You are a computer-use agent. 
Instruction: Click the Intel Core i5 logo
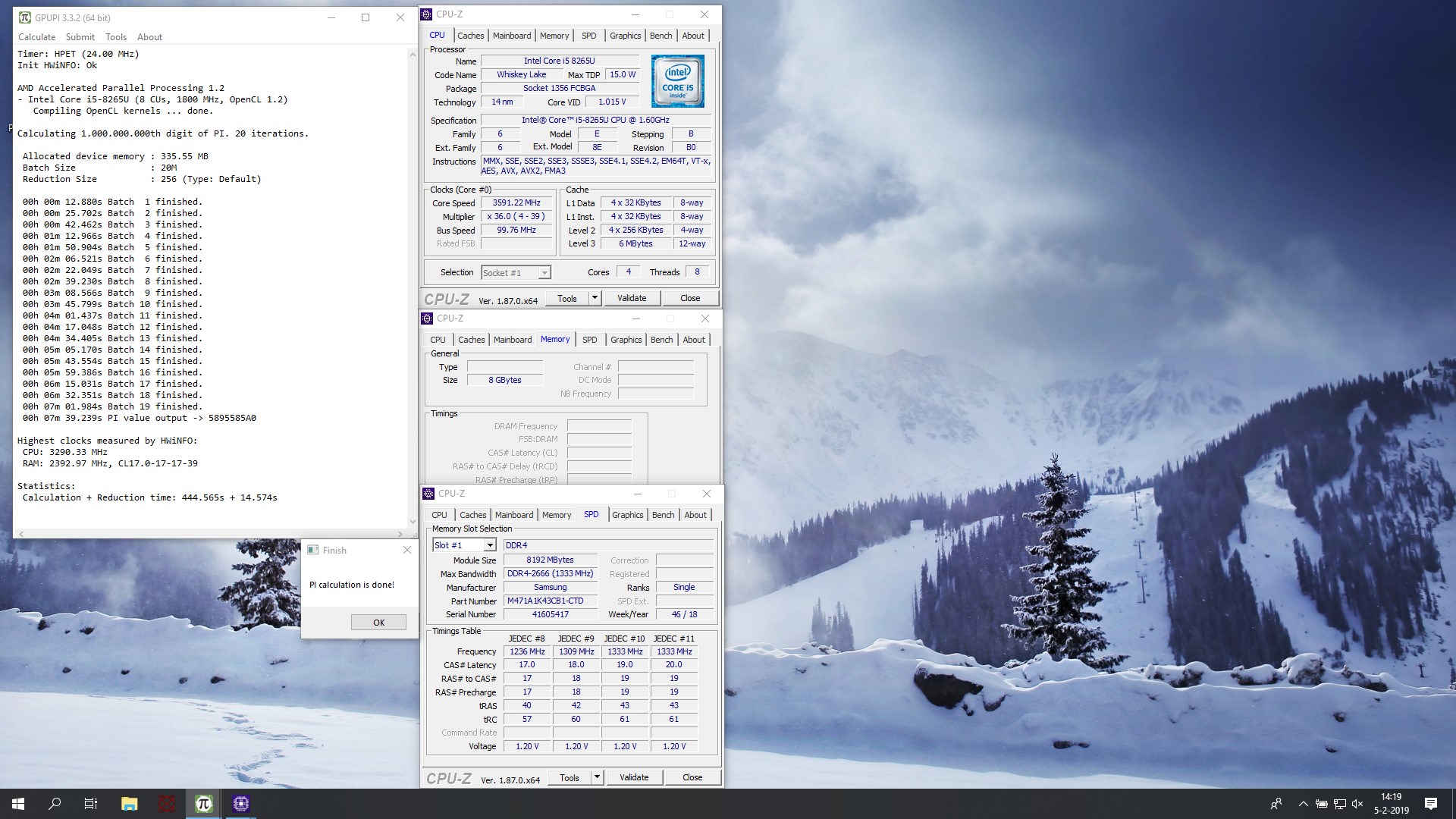[x=677, y=81]
